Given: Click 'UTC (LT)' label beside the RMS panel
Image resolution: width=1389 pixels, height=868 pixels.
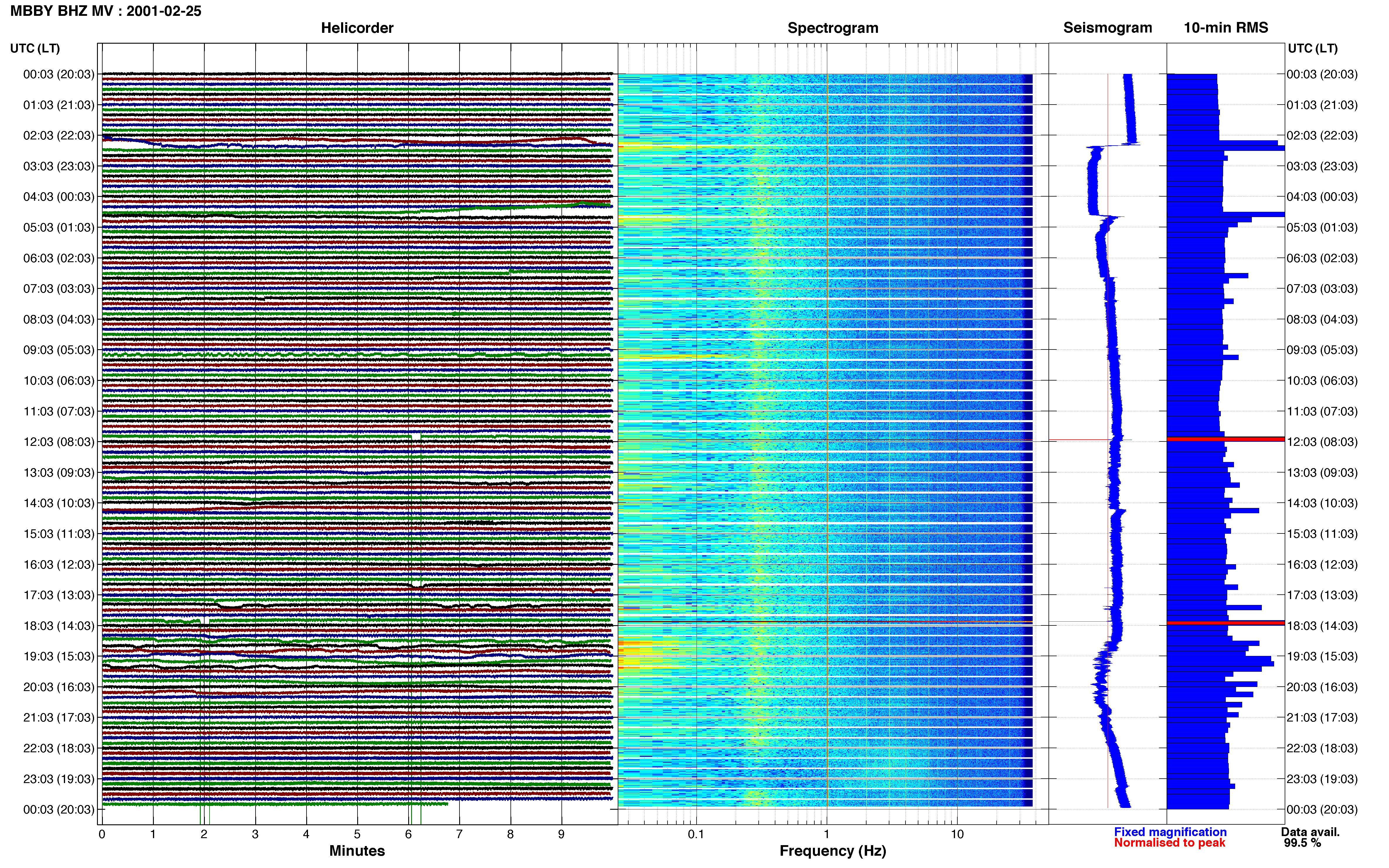Looking at the screenshot, I should 1313,48.
